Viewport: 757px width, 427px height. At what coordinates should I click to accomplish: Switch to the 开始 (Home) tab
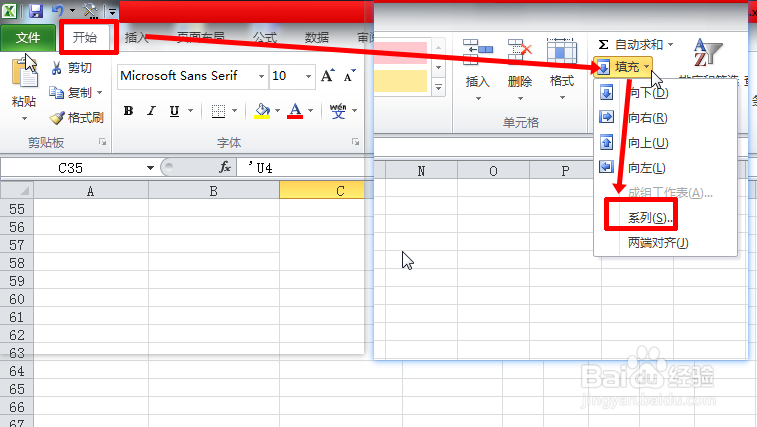coord(85,37)
